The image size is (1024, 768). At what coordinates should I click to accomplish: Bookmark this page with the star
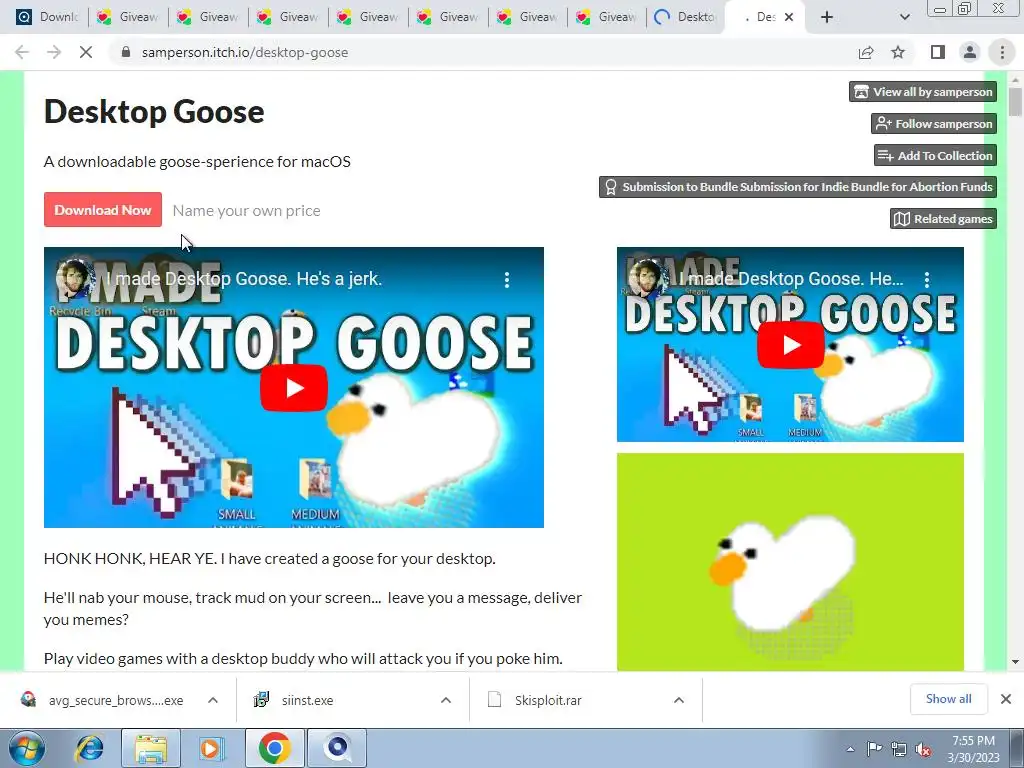tap(898, 52)
